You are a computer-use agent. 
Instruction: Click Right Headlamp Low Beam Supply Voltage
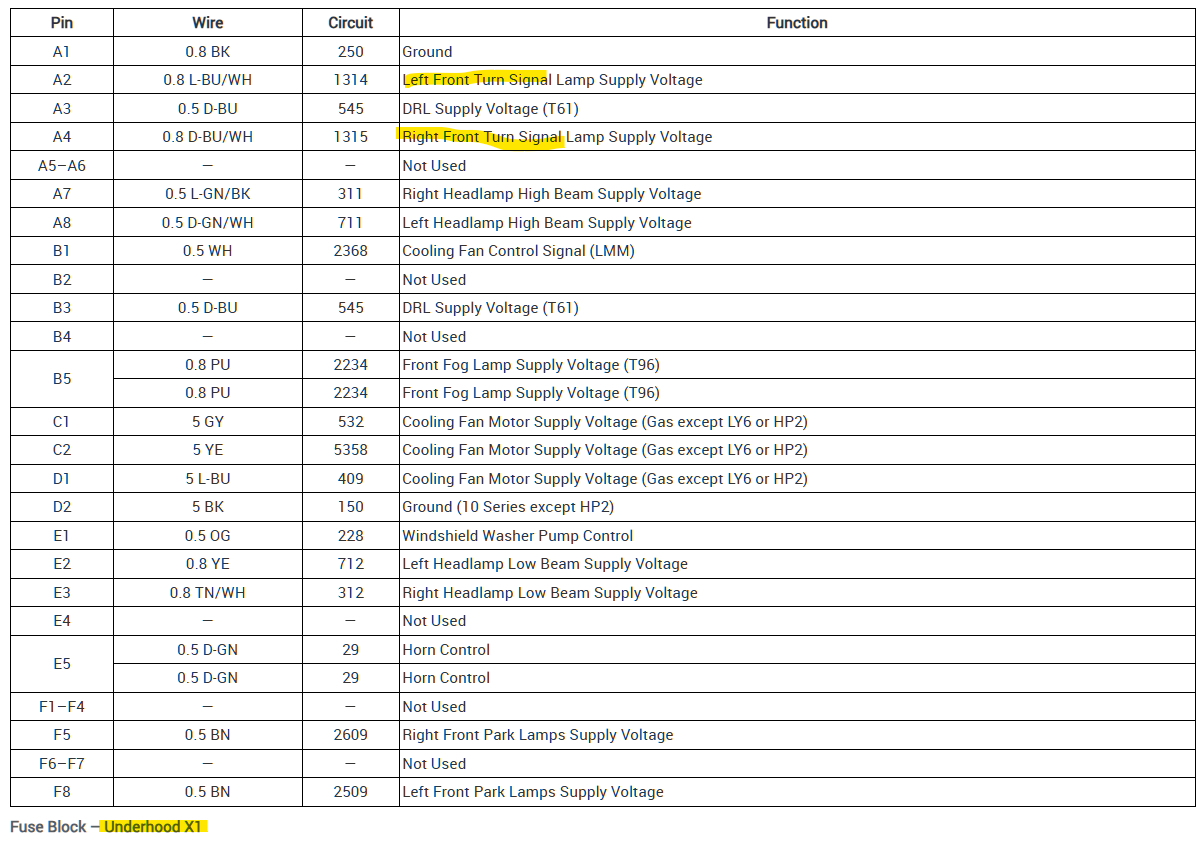point(550,593)
